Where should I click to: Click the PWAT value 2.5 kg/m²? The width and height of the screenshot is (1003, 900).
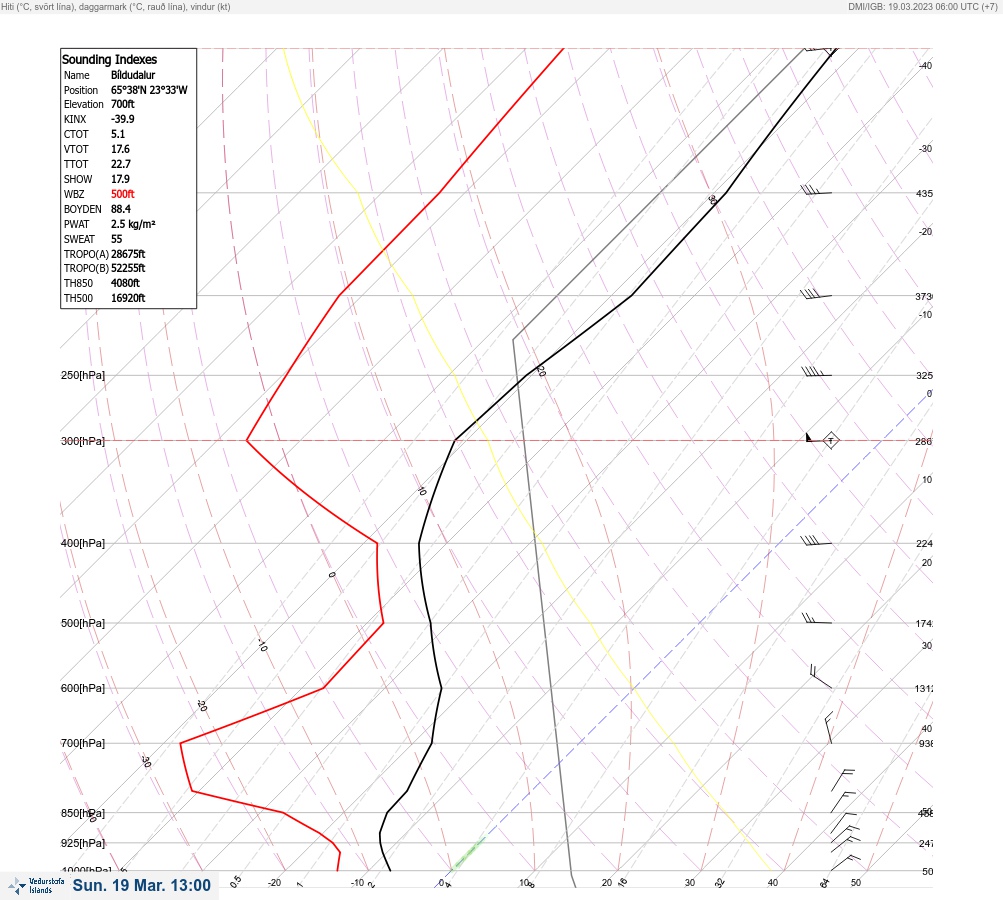[x=133, y=224]
